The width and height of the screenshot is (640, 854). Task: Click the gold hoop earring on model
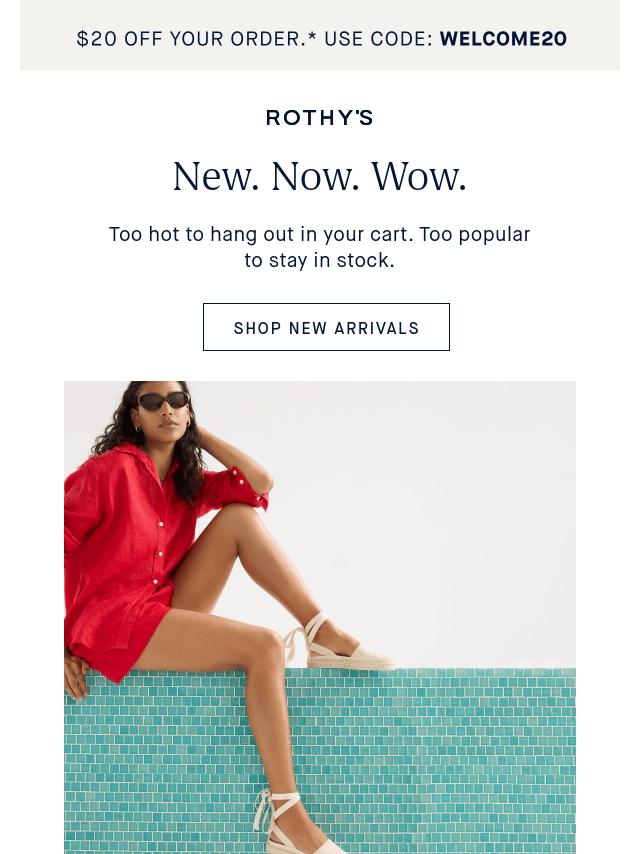pos(138,429)
